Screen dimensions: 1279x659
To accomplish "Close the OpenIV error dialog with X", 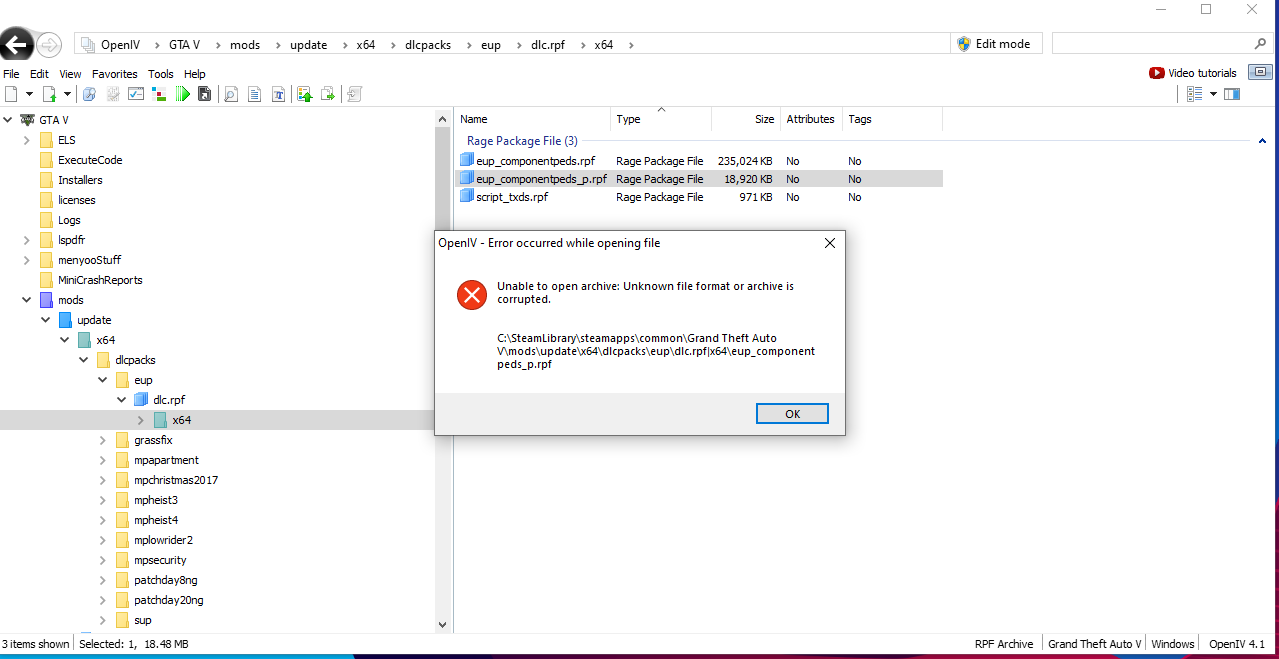I will (x=829, y=243).
